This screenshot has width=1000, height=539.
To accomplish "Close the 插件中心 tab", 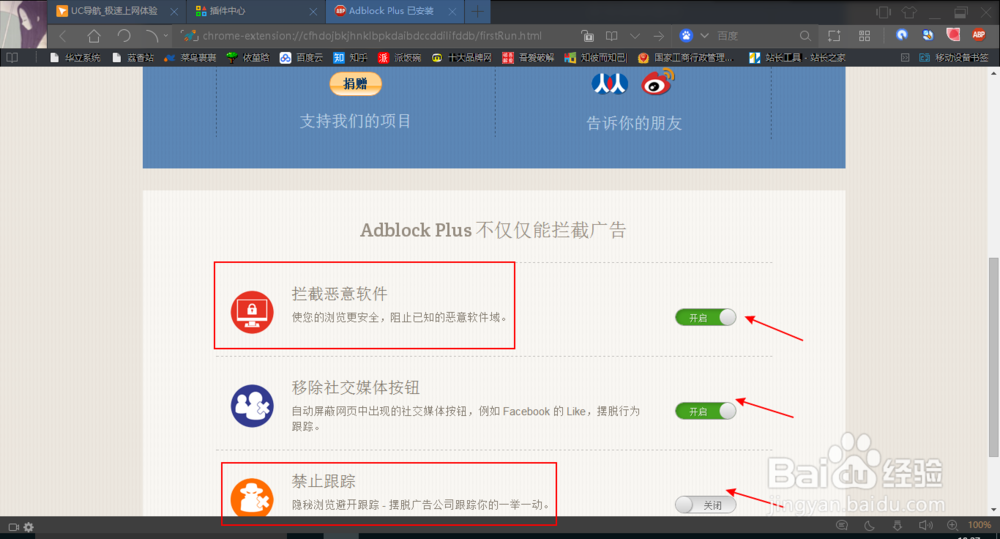I will click(x=312, y=11).
